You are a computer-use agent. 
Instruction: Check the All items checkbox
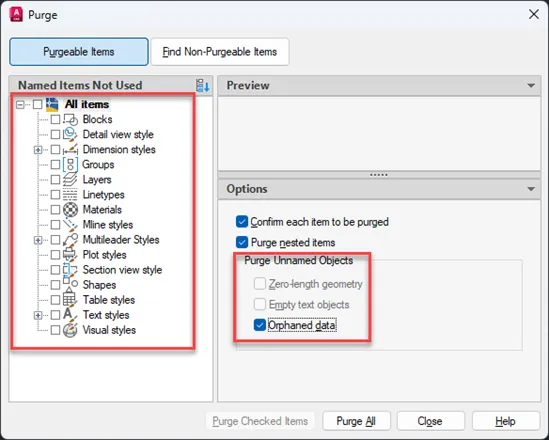point(37,104)
